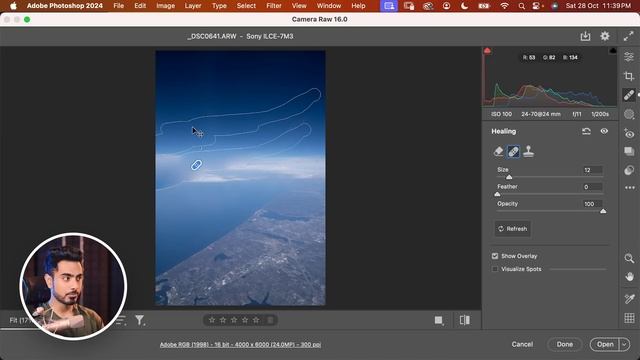Click the healing pin on the image
640x360 pixels.
[x=196, y=165]
